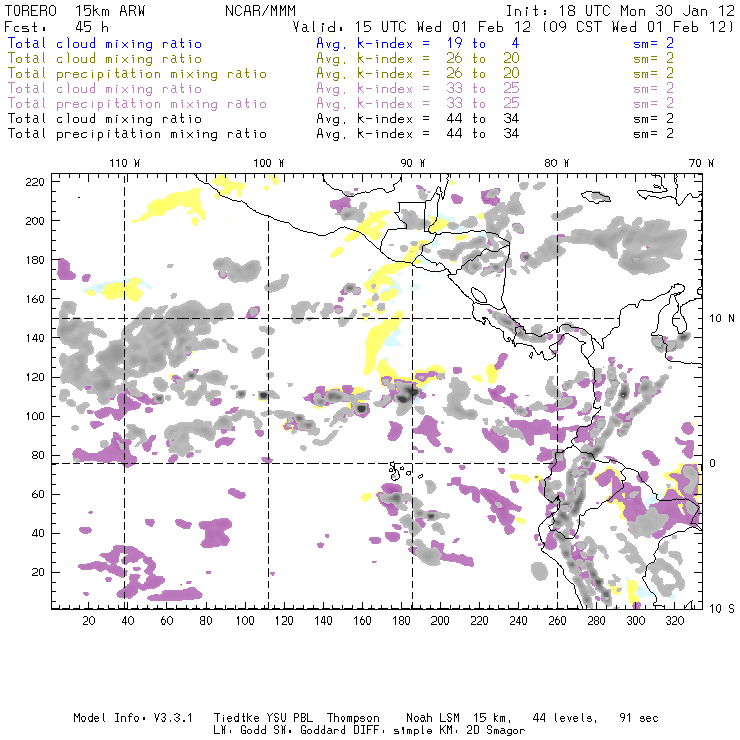This screenshot has width=740, height=740.
Task: Click the '44 levels,' footer text
Action: coord(565,718)
